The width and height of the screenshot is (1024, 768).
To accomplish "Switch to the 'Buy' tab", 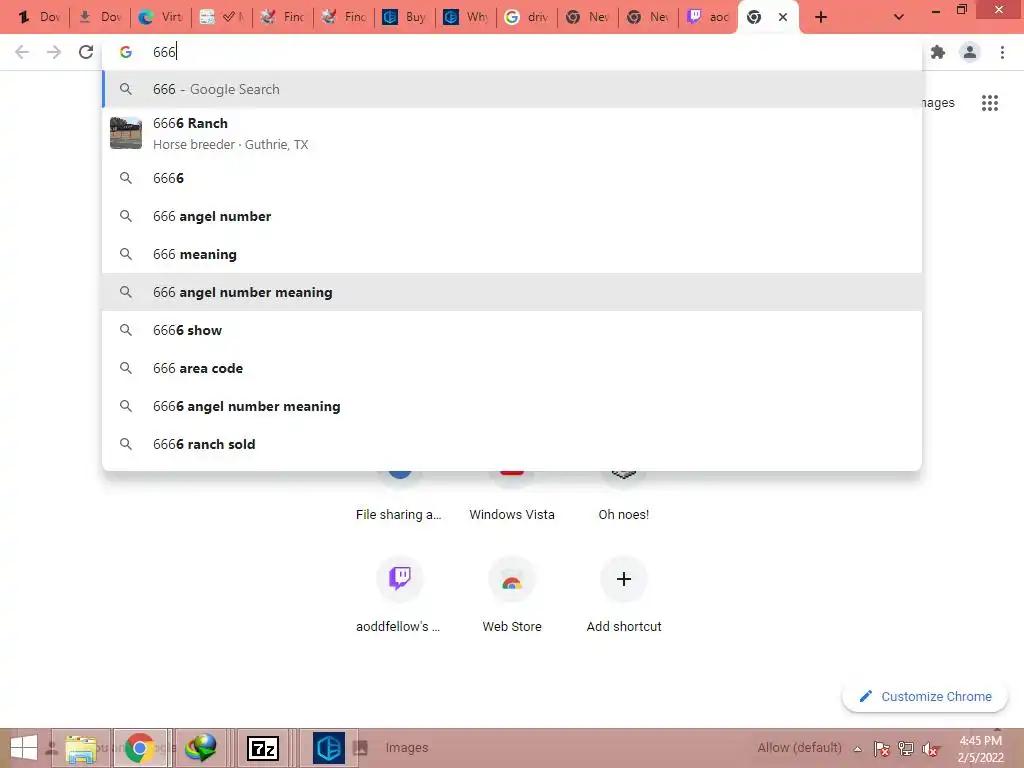I will point(404,17).
